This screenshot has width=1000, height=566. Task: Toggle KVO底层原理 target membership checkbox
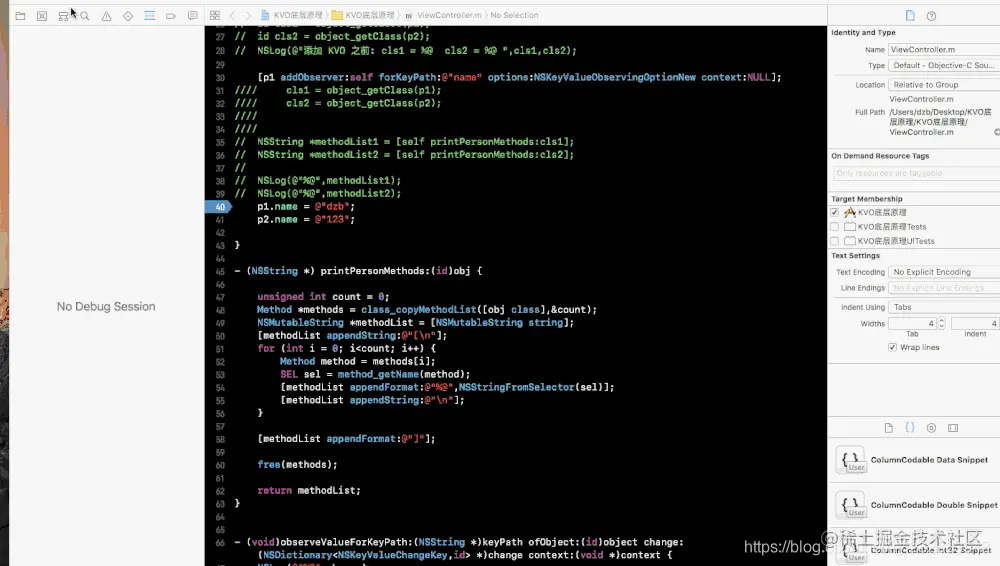click(834, 212)
